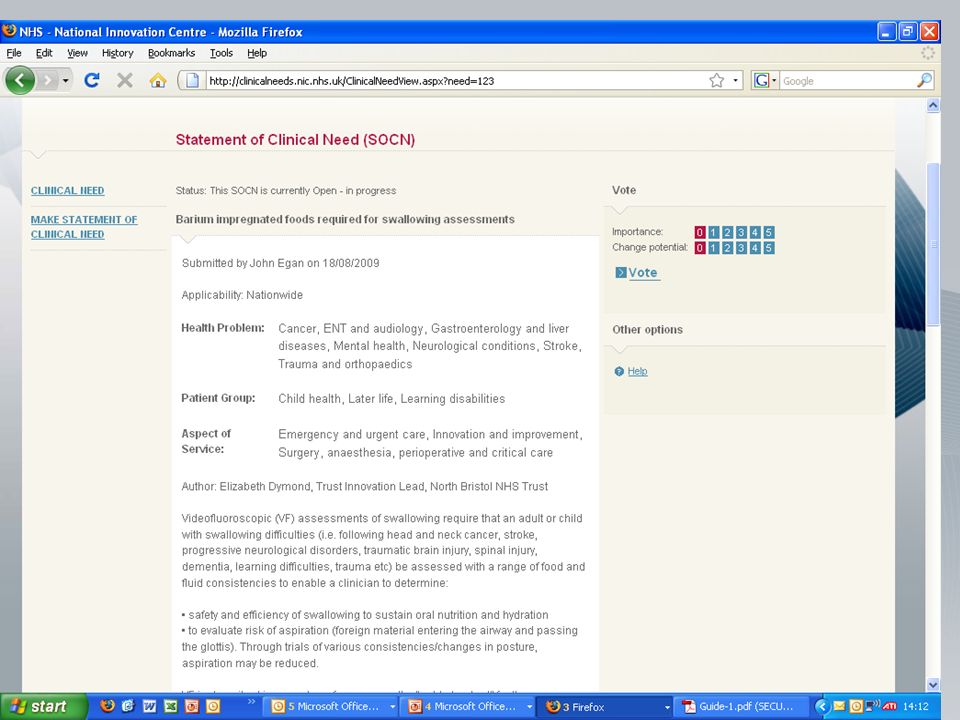Click the mail envelope tray icon
This screenshot has width=960, height=720.
point(839,706)
